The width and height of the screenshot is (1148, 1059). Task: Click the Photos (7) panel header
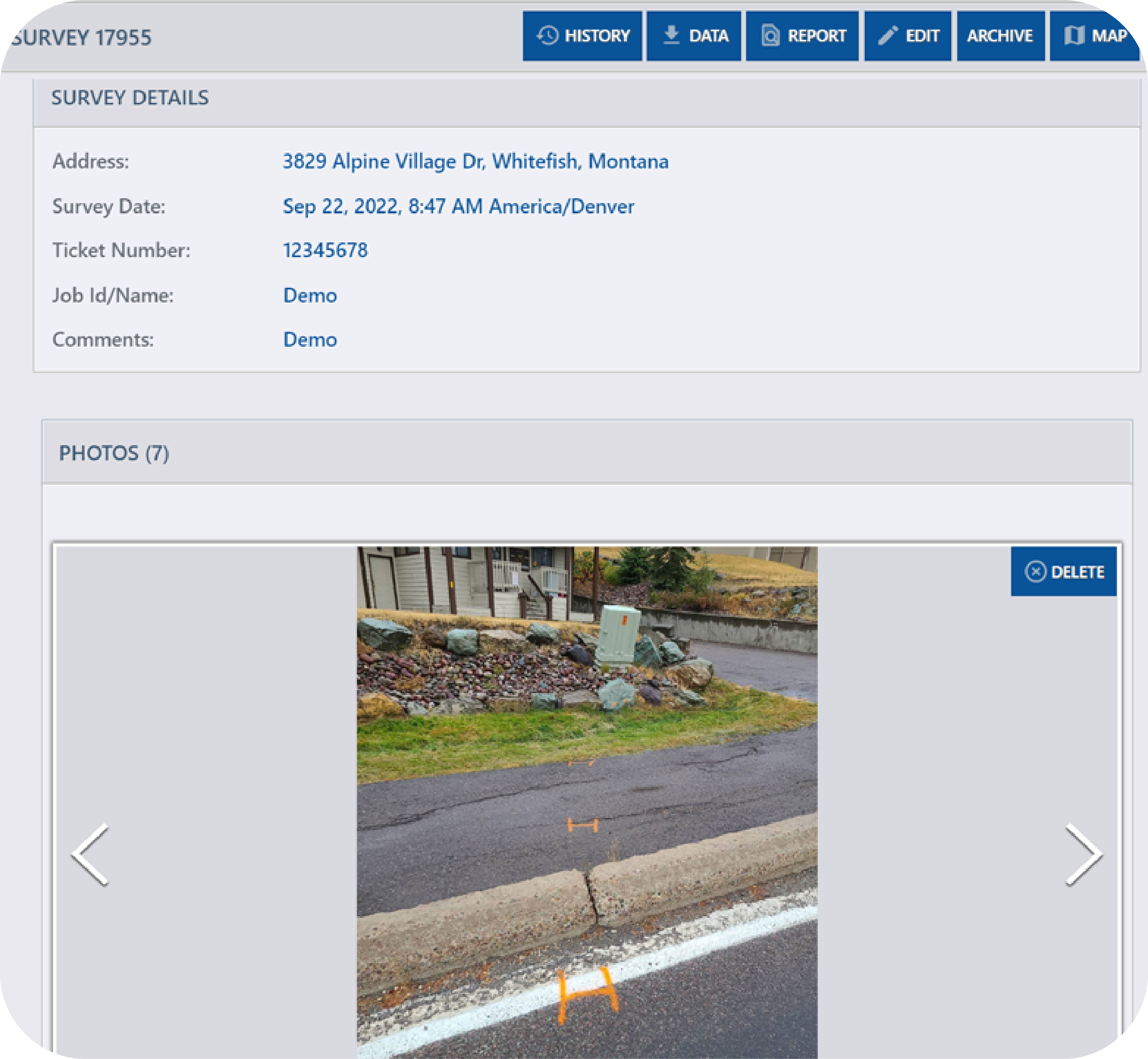click(x=587, y=453)
